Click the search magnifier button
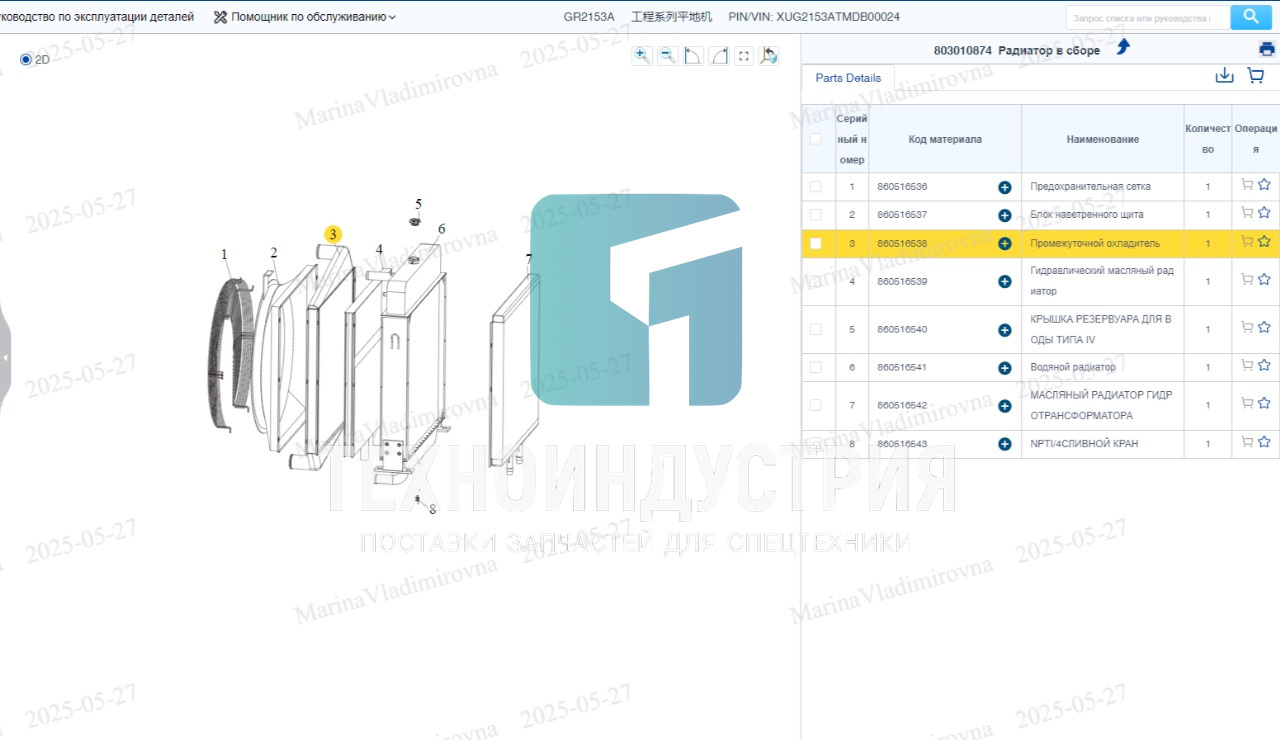This screenshot has height=740, width=1280. [1250, 17]
